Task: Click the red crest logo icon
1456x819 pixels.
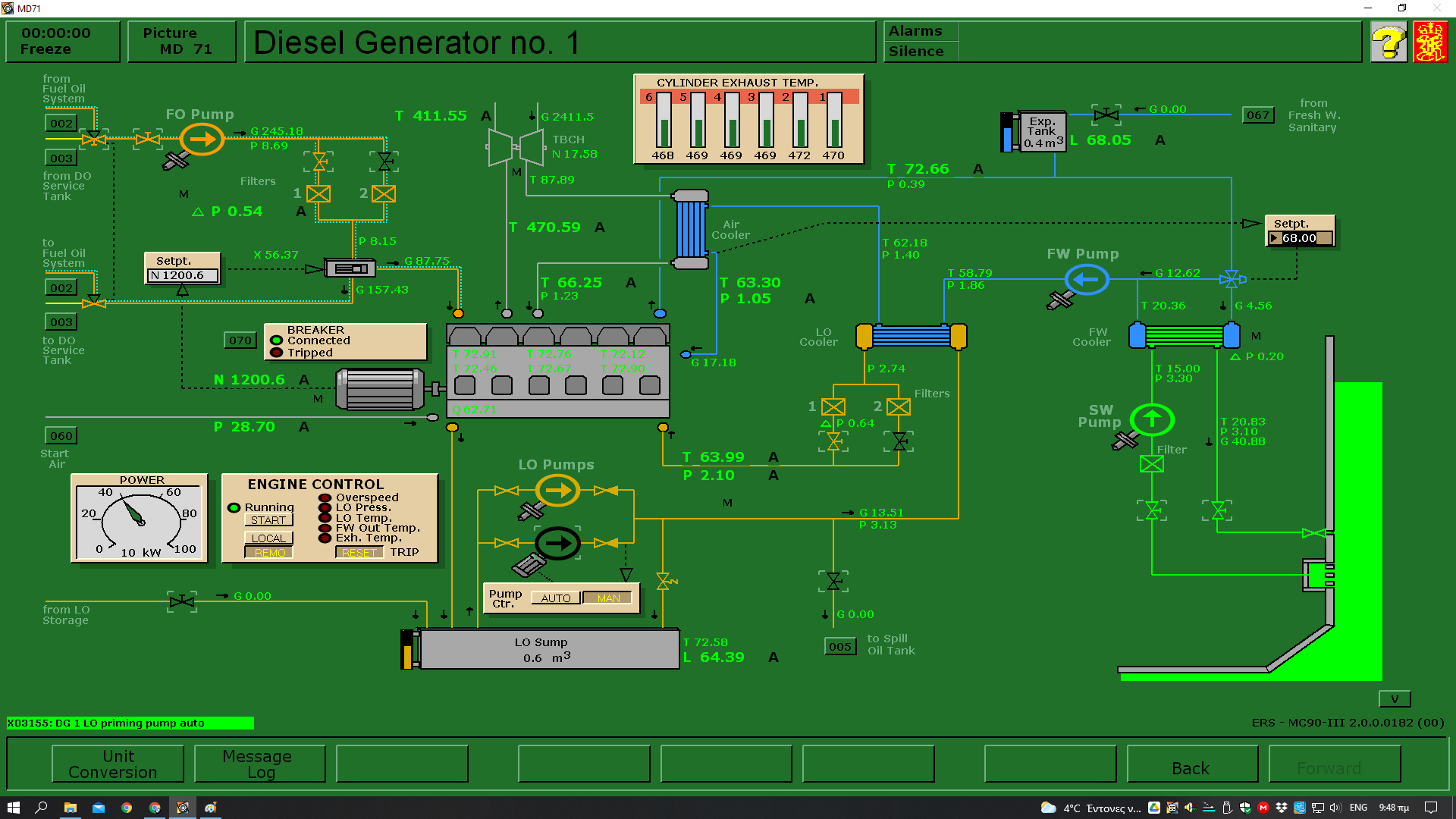Action: click(x=1429, y=42)
